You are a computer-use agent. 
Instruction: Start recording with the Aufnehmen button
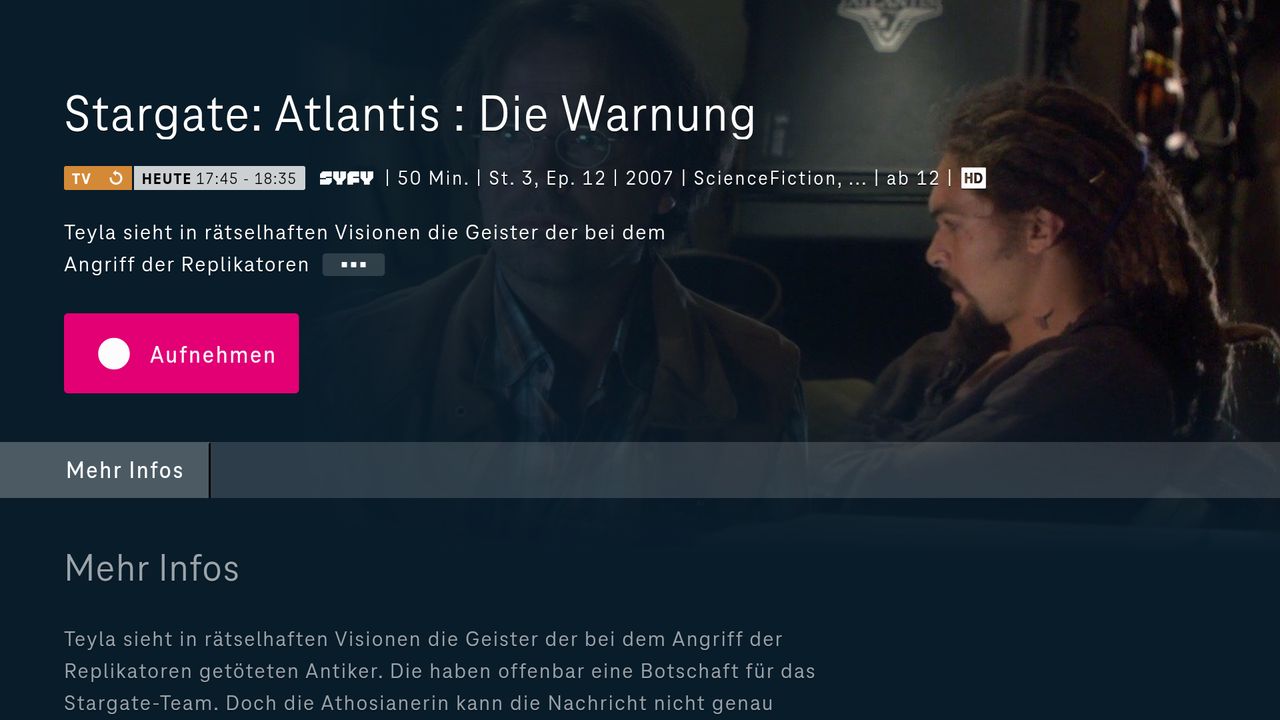click(x=181, y=353)
